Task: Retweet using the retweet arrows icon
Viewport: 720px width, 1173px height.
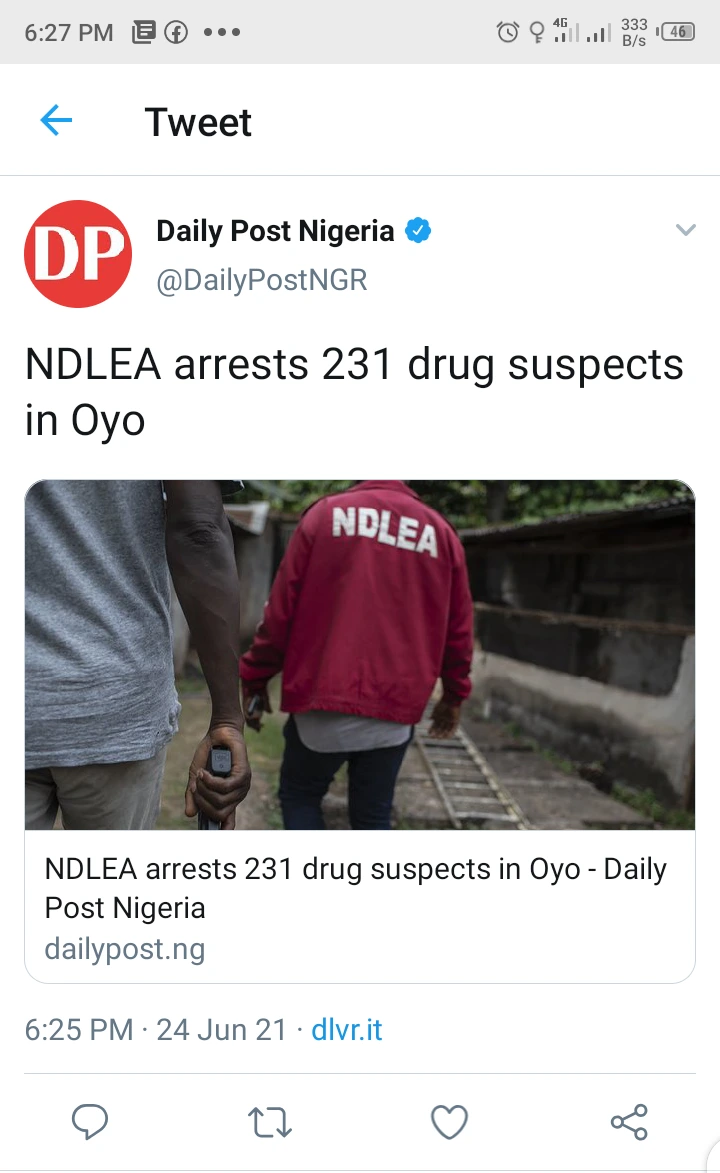Action: point(269,1122)
